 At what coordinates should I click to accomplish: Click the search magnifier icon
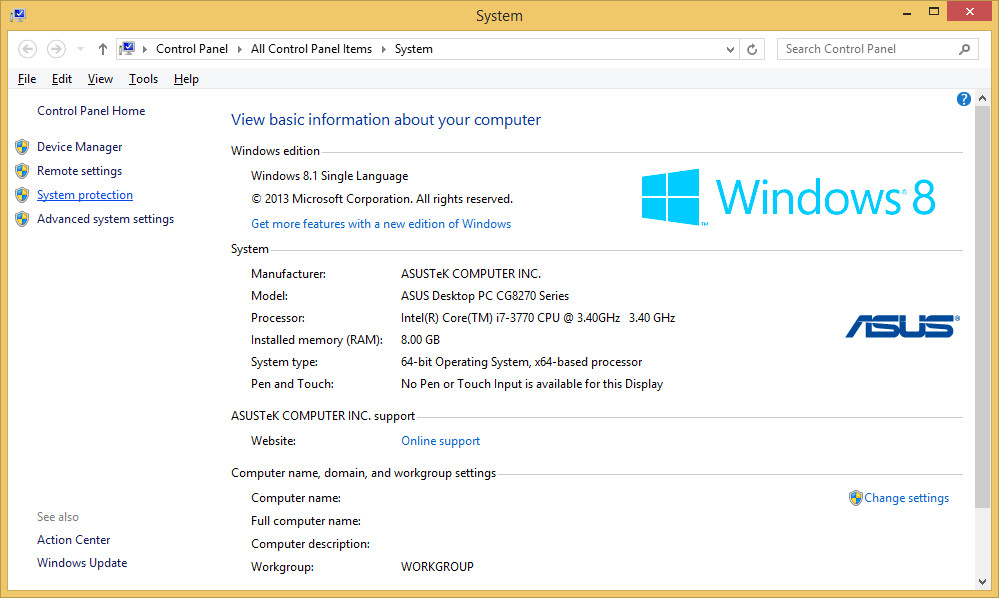(965, 49)
